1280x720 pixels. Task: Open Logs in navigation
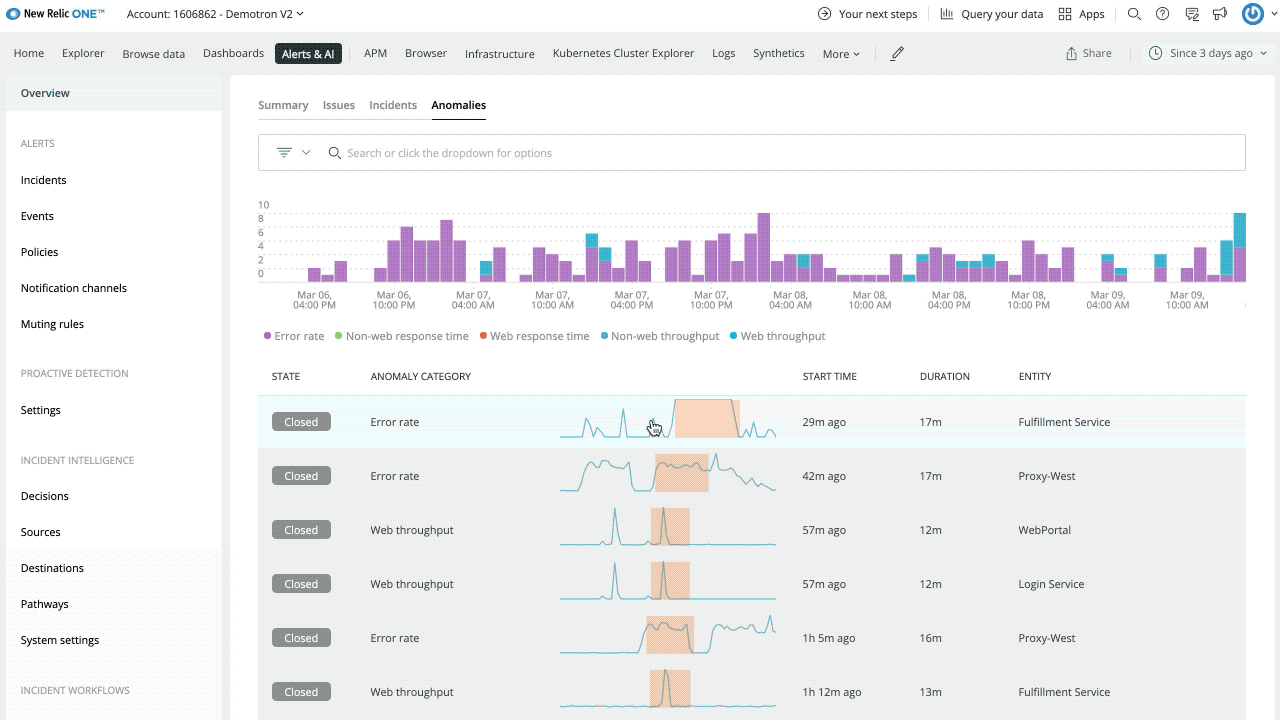(723, 53)
